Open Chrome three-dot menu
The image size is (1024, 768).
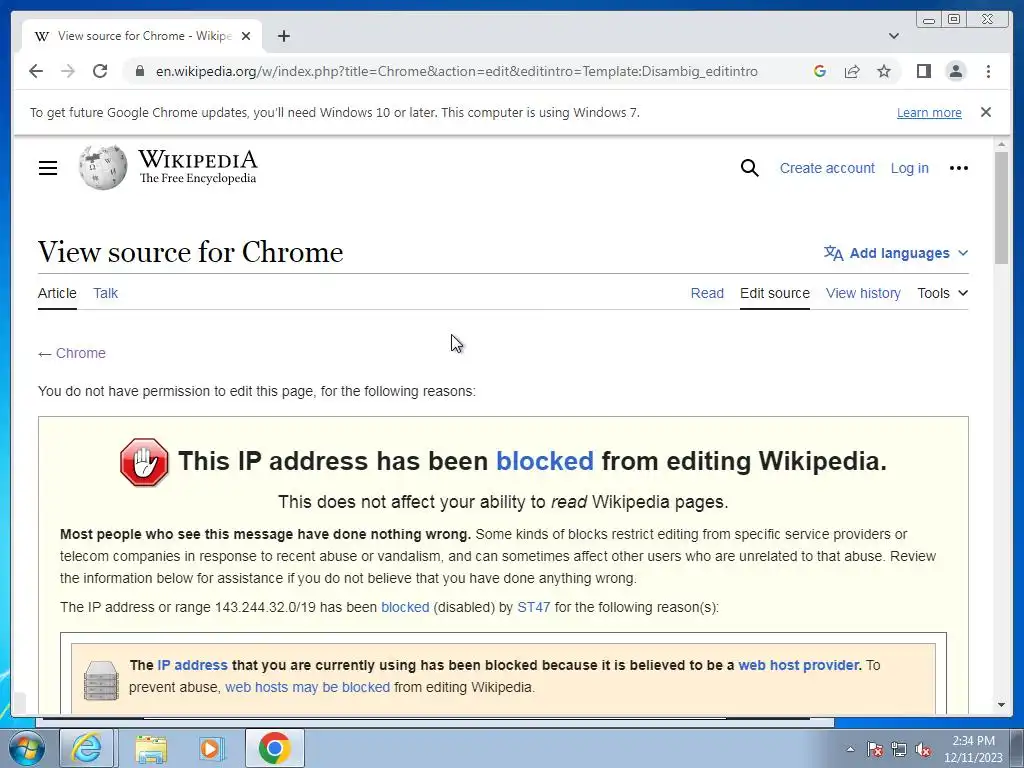(x=988, y=71)
